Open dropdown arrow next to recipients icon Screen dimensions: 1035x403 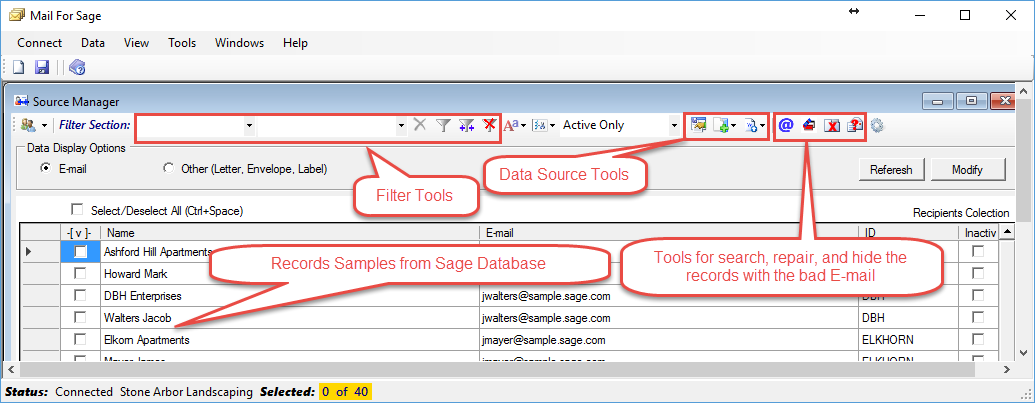[x=44, y=125]
